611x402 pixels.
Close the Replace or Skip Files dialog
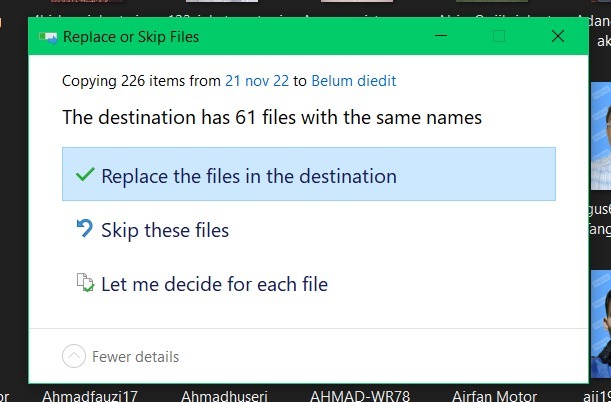click(558, 37)
